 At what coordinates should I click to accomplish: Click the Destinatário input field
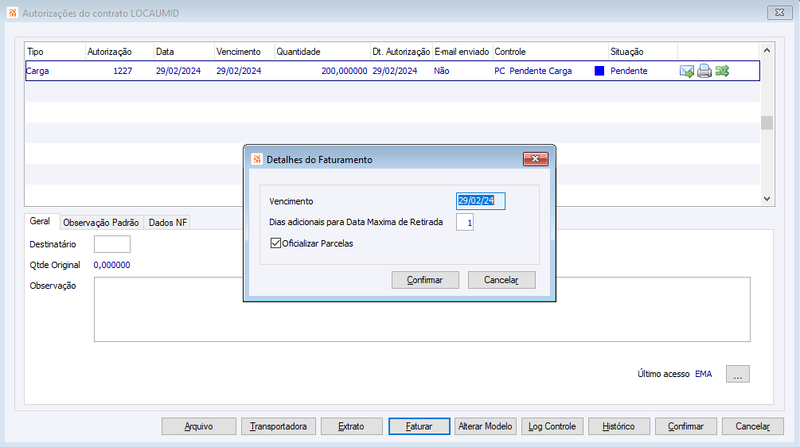tap(112, 244)
